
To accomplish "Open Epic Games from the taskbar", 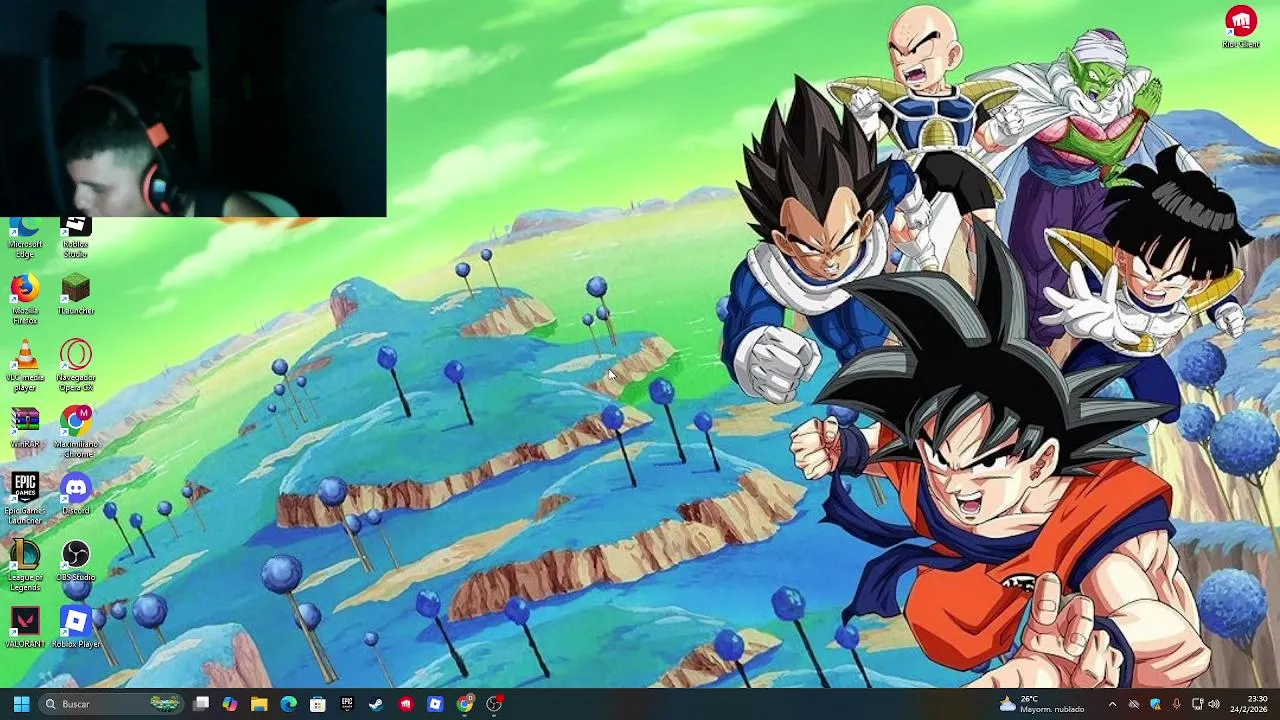I will point(347,704).
